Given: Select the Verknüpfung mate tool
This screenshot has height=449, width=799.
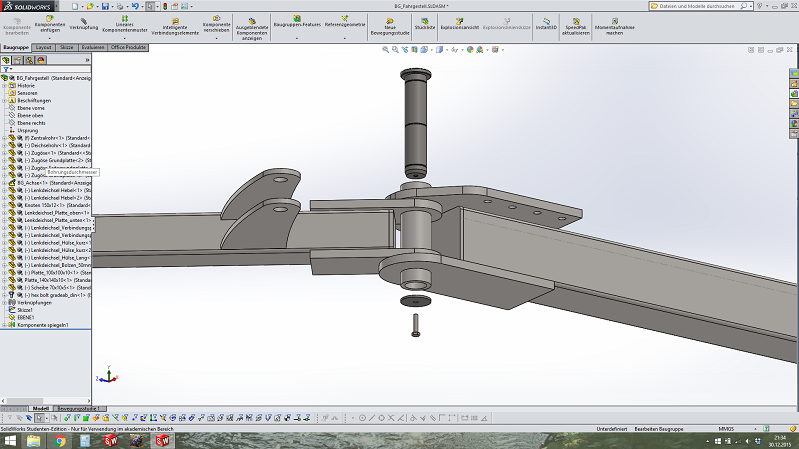Looking at the screenshot, I should pyautogui.click(x=83, y=19).
